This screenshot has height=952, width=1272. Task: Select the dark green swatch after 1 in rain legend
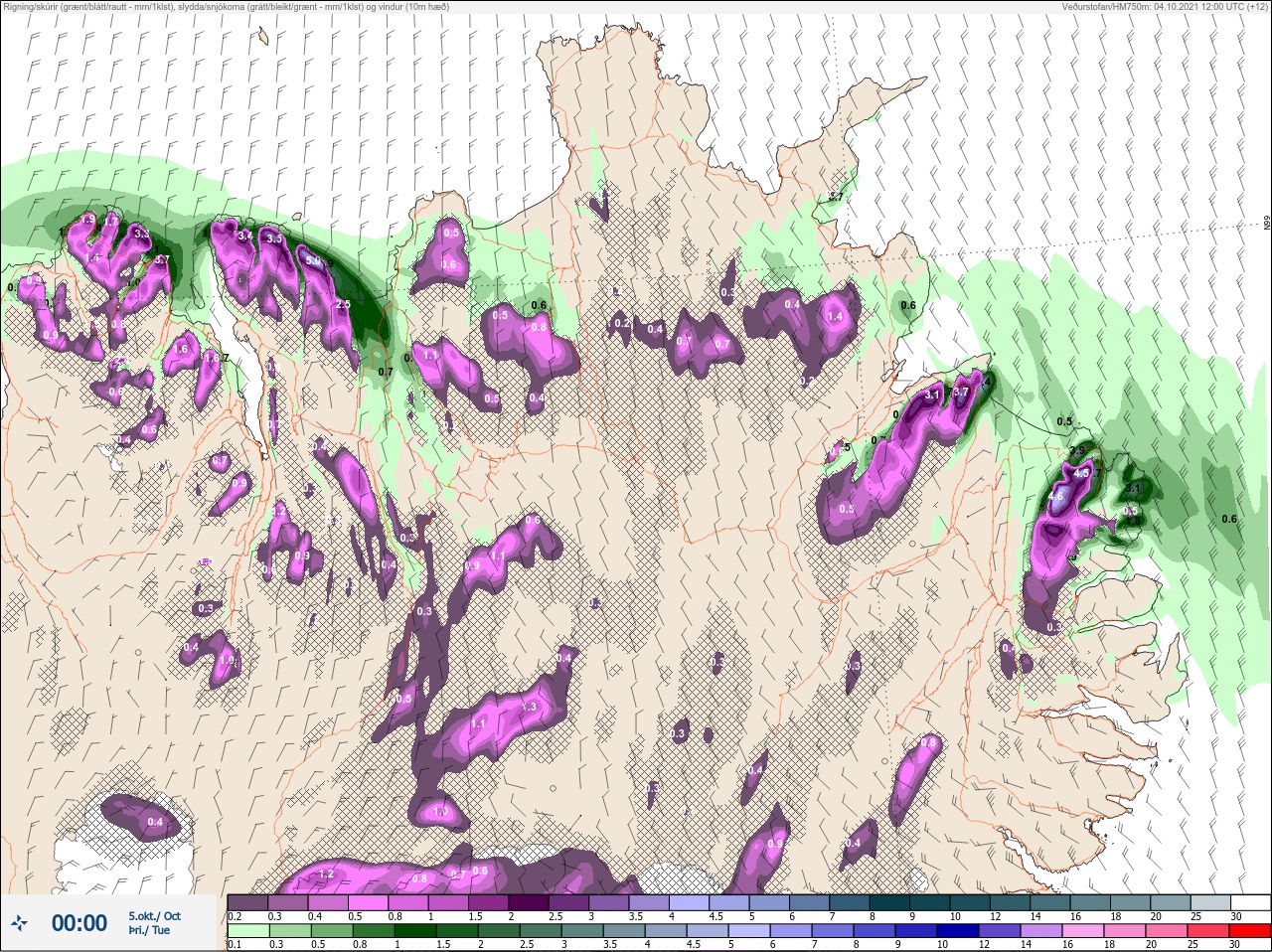pos(414,931)
